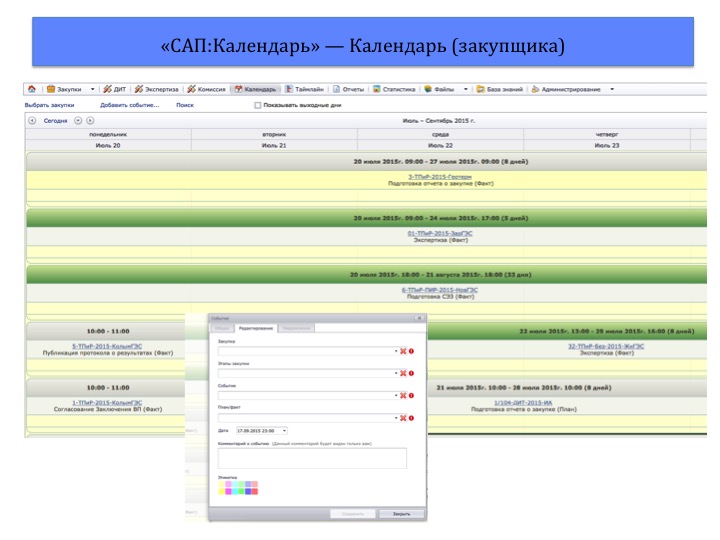Open the 5-ТПиР-2015-КолымГЭС event link
The image size is (720, 540).
tap(107, 346)
